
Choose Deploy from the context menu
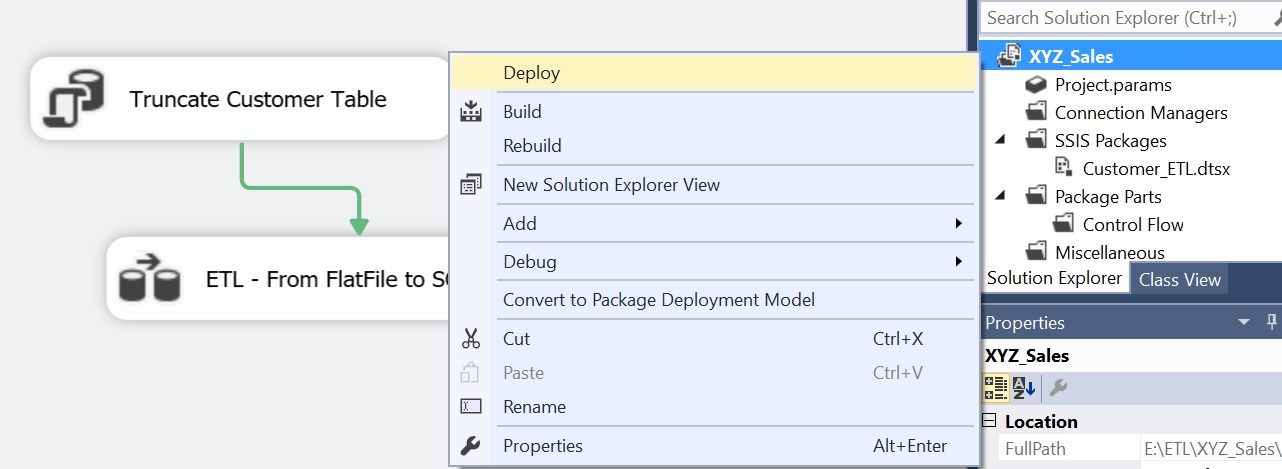point(713,73)
